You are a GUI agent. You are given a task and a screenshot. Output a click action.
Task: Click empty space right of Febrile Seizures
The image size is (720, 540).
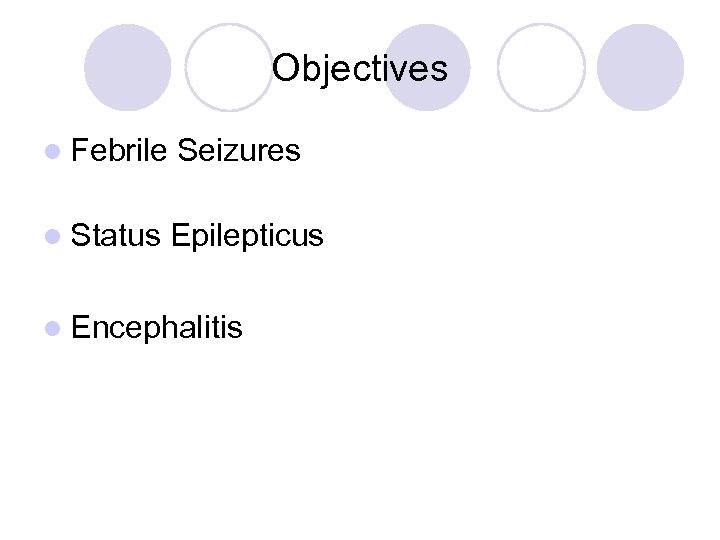500,151
